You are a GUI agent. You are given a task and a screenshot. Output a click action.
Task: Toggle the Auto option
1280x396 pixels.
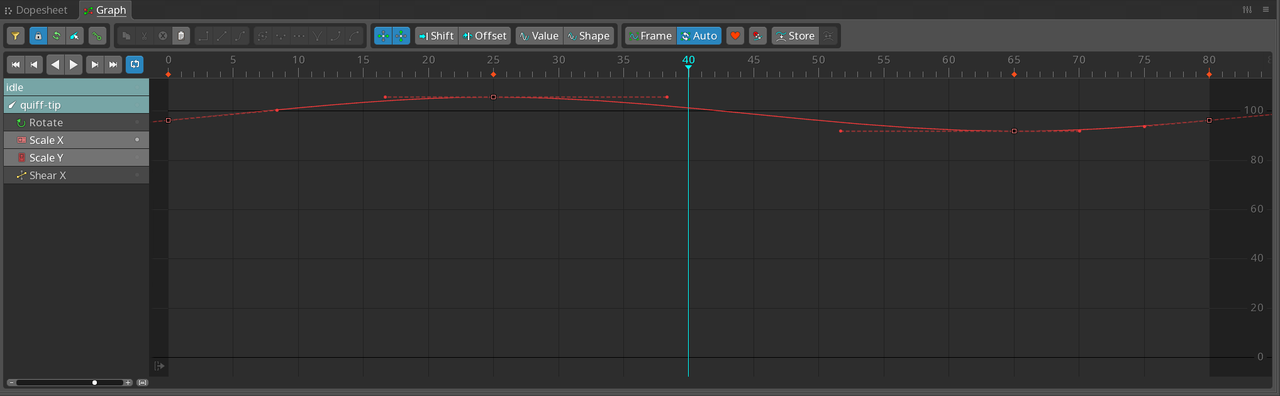699,36
